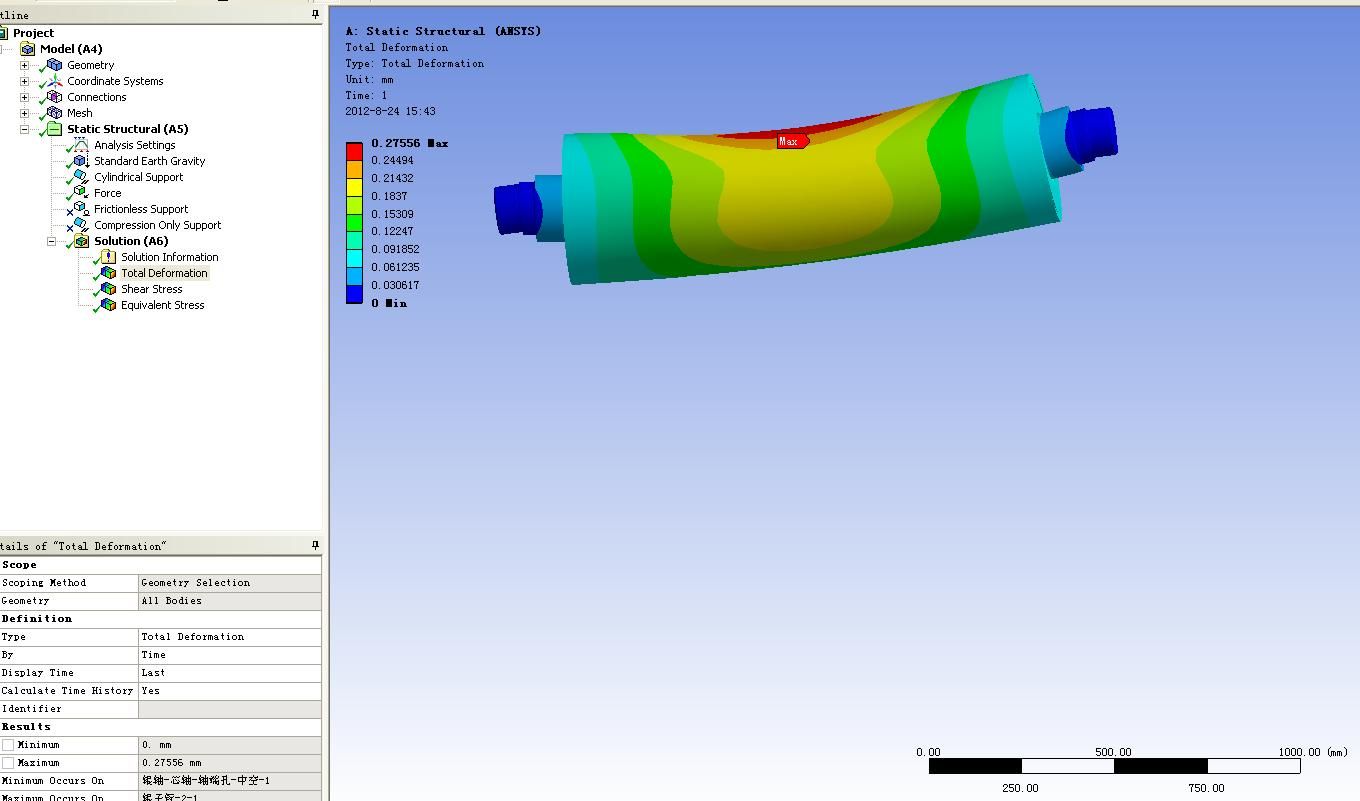Select Total Deformation in the outline

point(164,273)
